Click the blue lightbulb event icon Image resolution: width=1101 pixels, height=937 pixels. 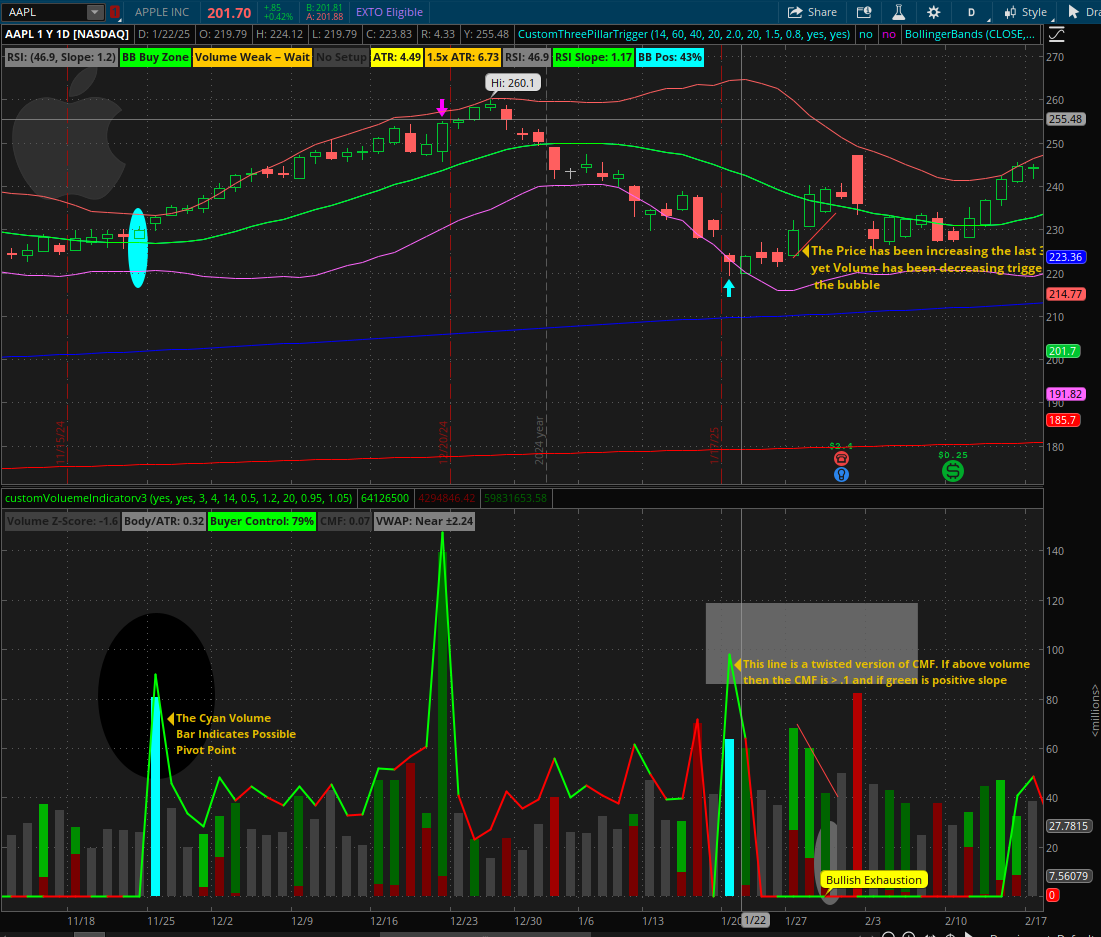tap(841, 475)
